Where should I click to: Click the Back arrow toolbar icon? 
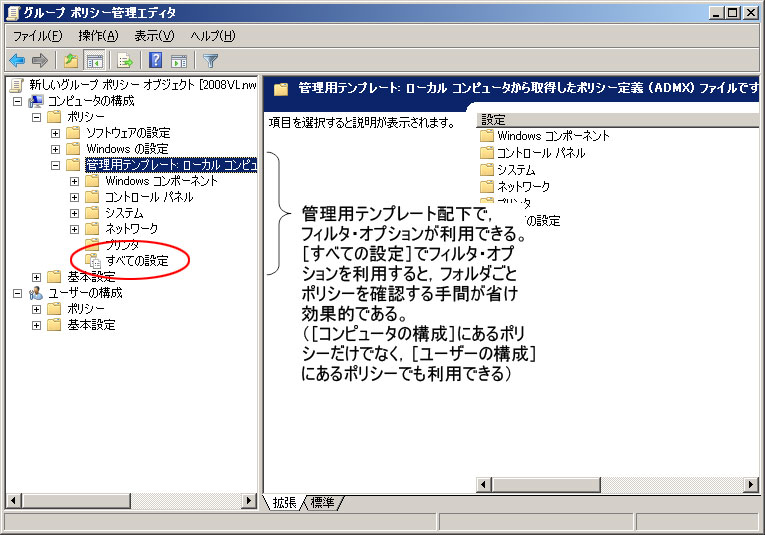point(17,61)
